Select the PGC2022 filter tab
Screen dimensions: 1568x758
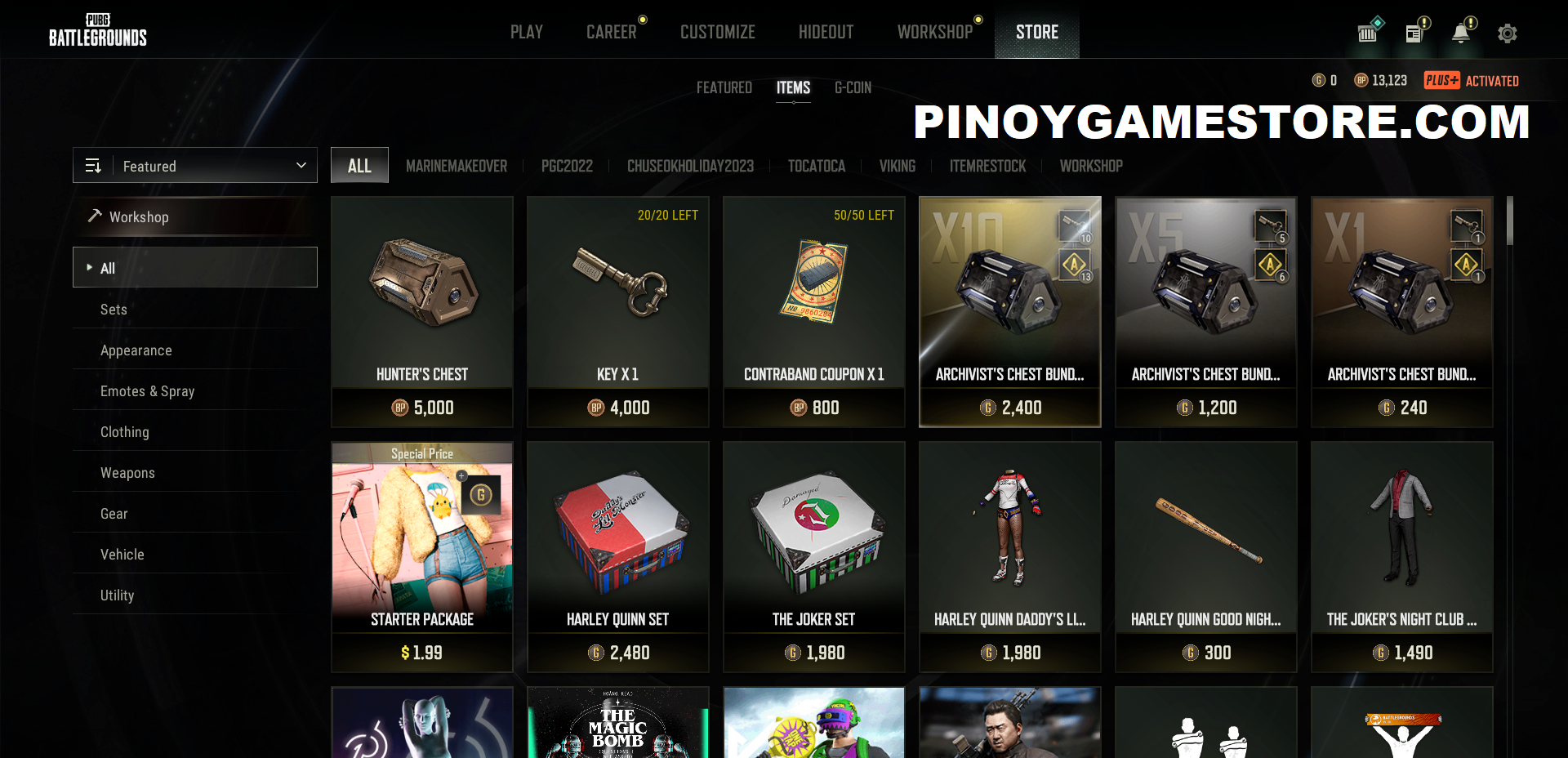pos(567,166)
